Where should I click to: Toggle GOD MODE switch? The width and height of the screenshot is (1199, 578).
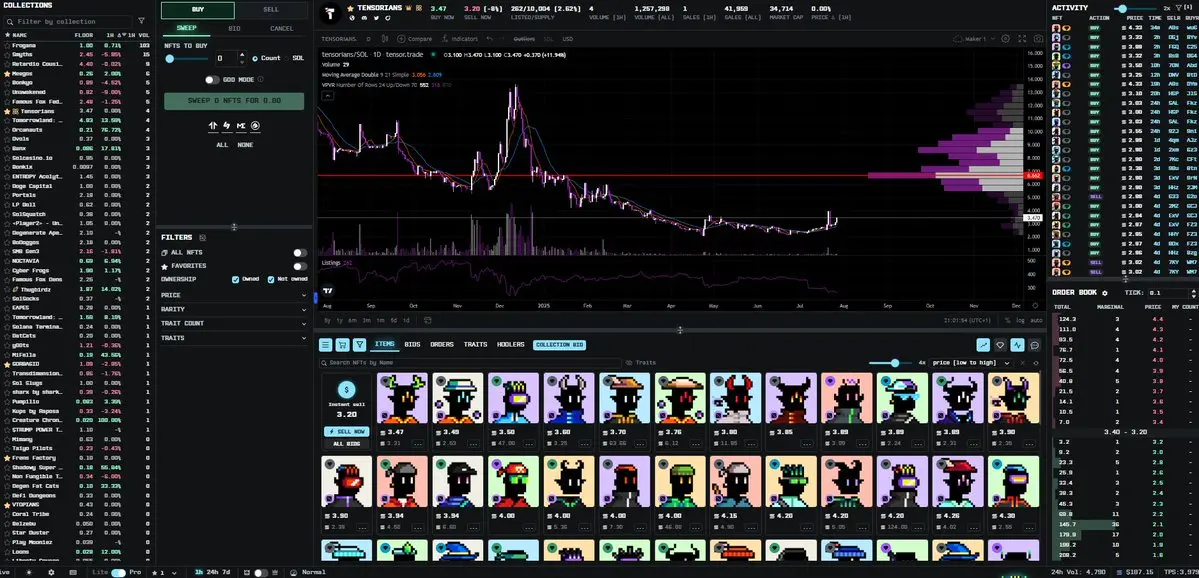tap(212, 80)
